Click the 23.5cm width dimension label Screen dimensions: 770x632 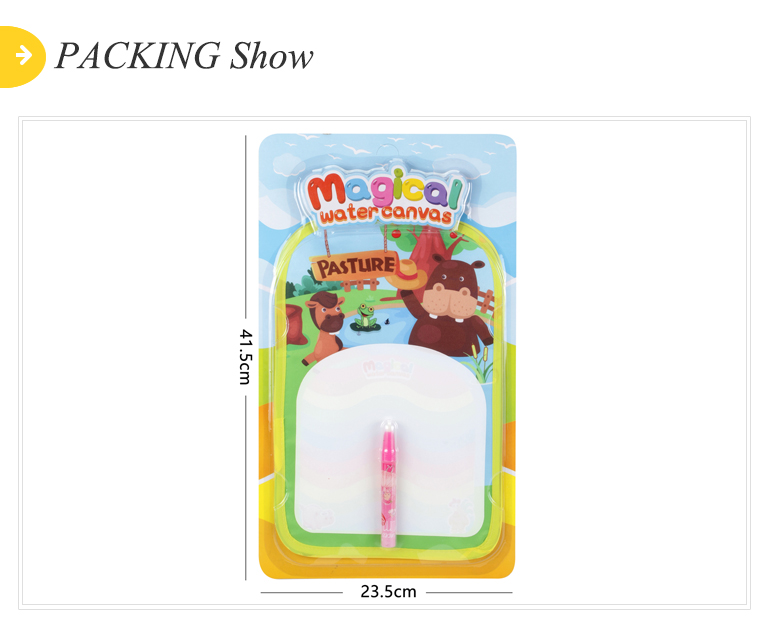click(x=388, y=592)
